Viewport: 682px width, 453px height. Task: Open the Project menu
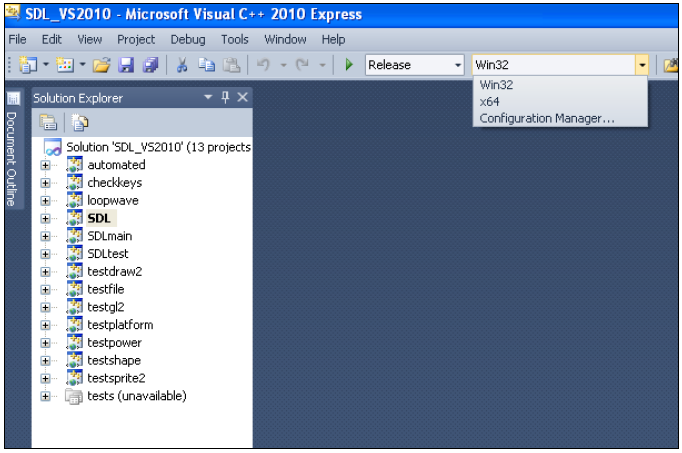136,40
